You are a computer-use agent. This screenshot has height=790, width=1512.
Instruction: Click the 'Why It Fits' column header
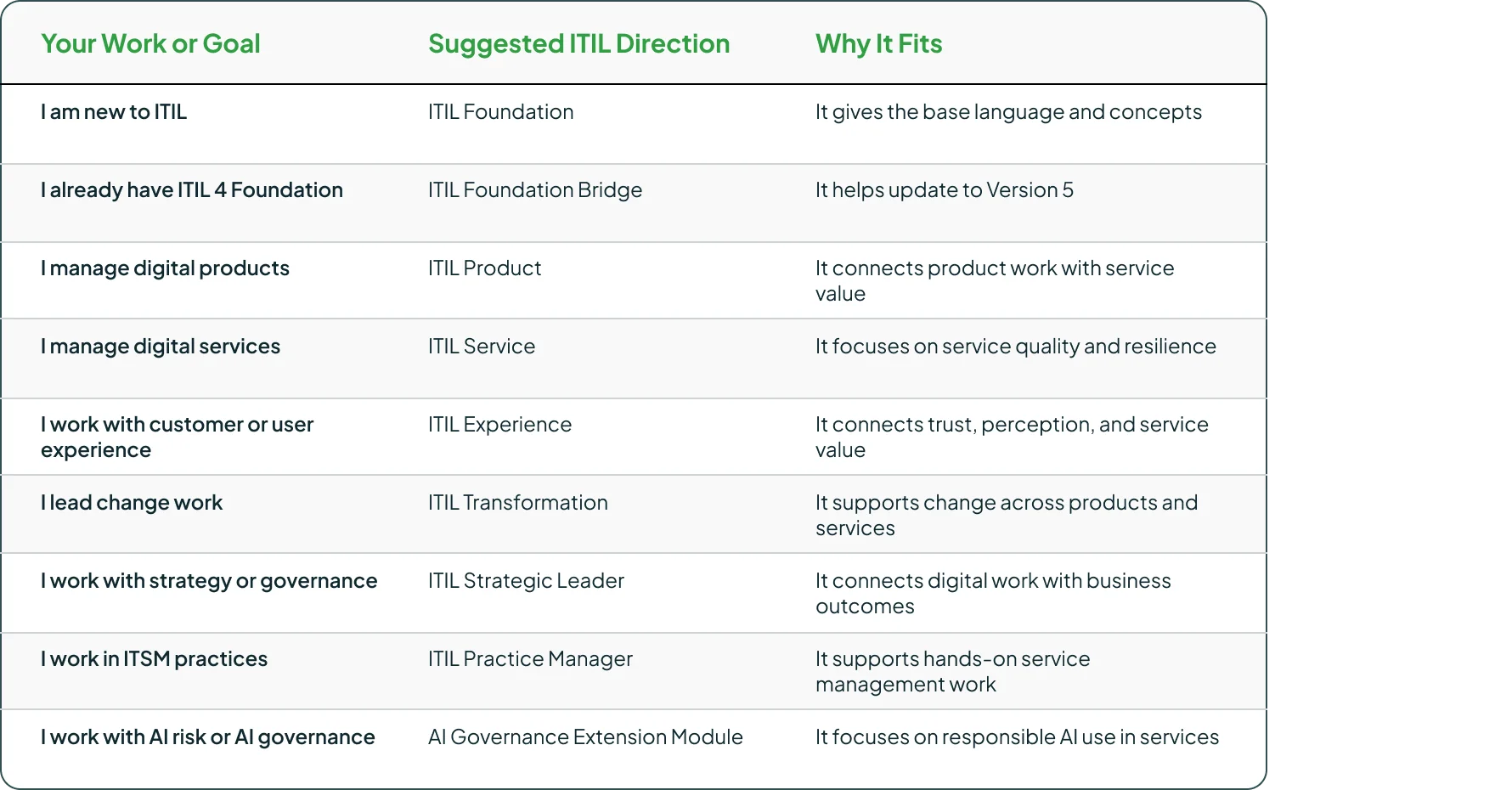click(878, 43)
